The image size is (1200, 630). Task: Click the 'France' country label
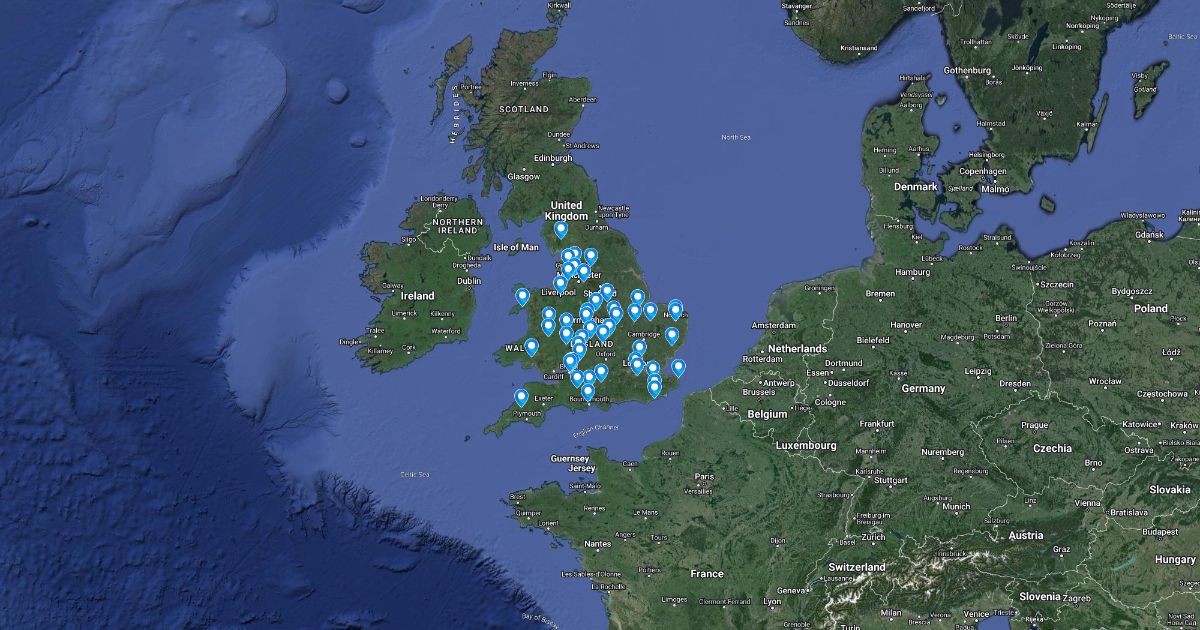[707, 574]
